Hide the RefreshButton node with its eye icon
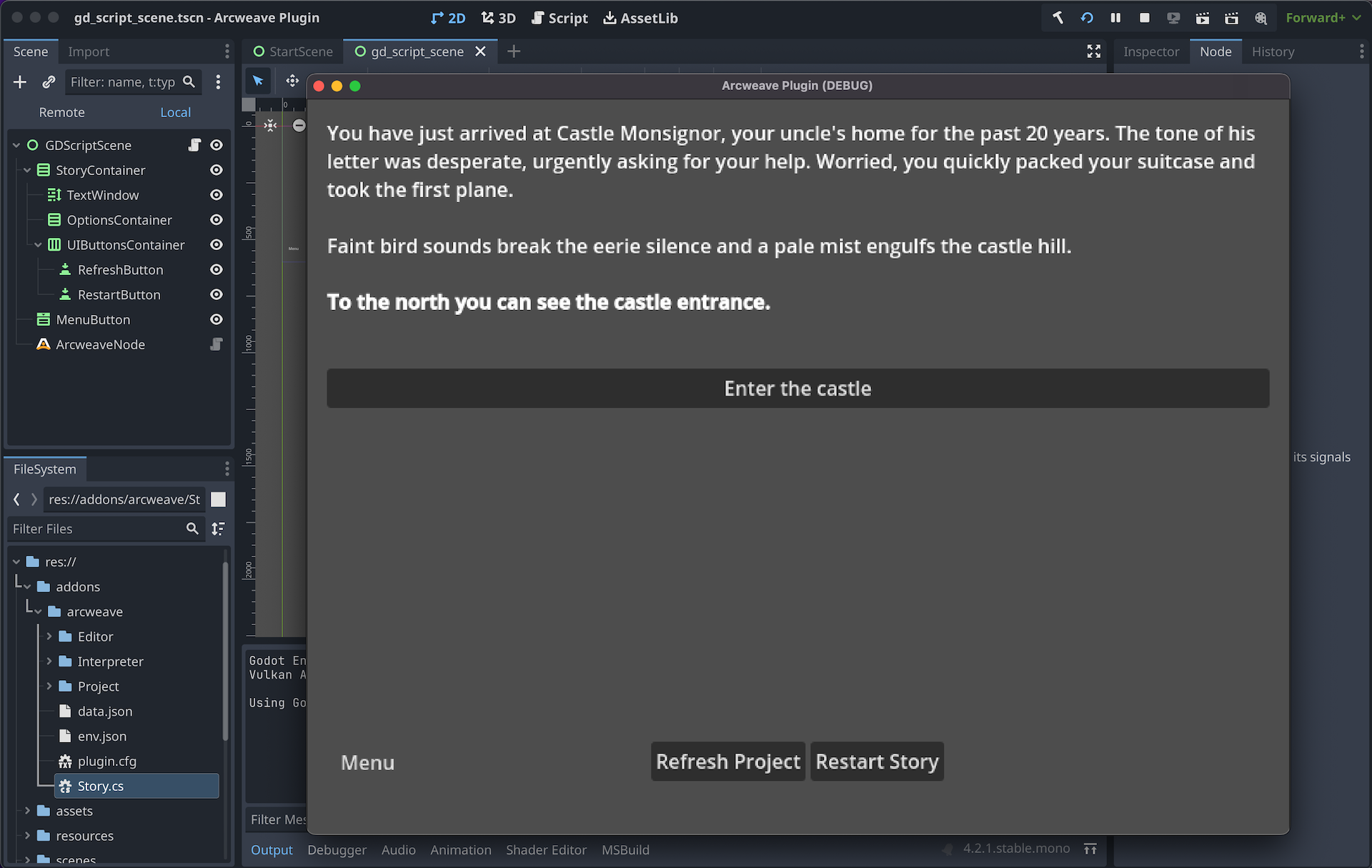The image size is (1372, 868). pos(217,270)
